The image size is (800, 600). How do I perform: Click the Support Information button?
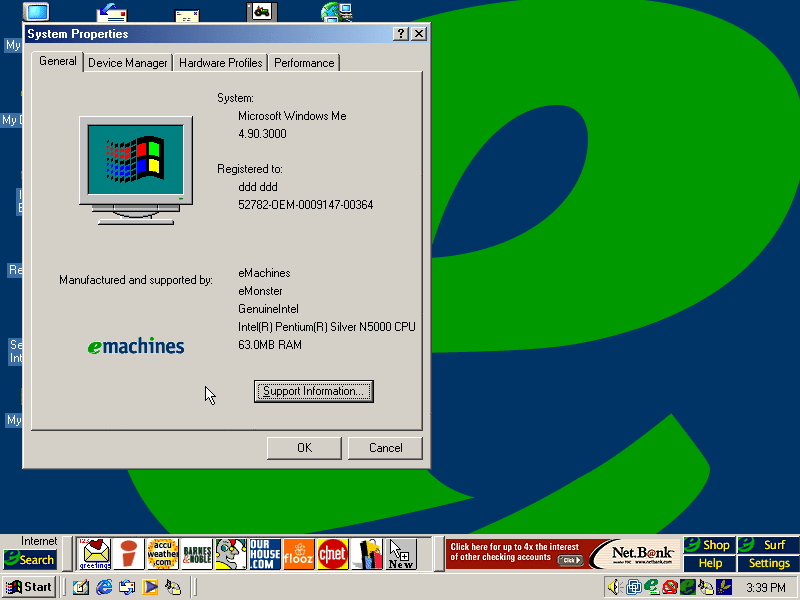tap(313, 391)
